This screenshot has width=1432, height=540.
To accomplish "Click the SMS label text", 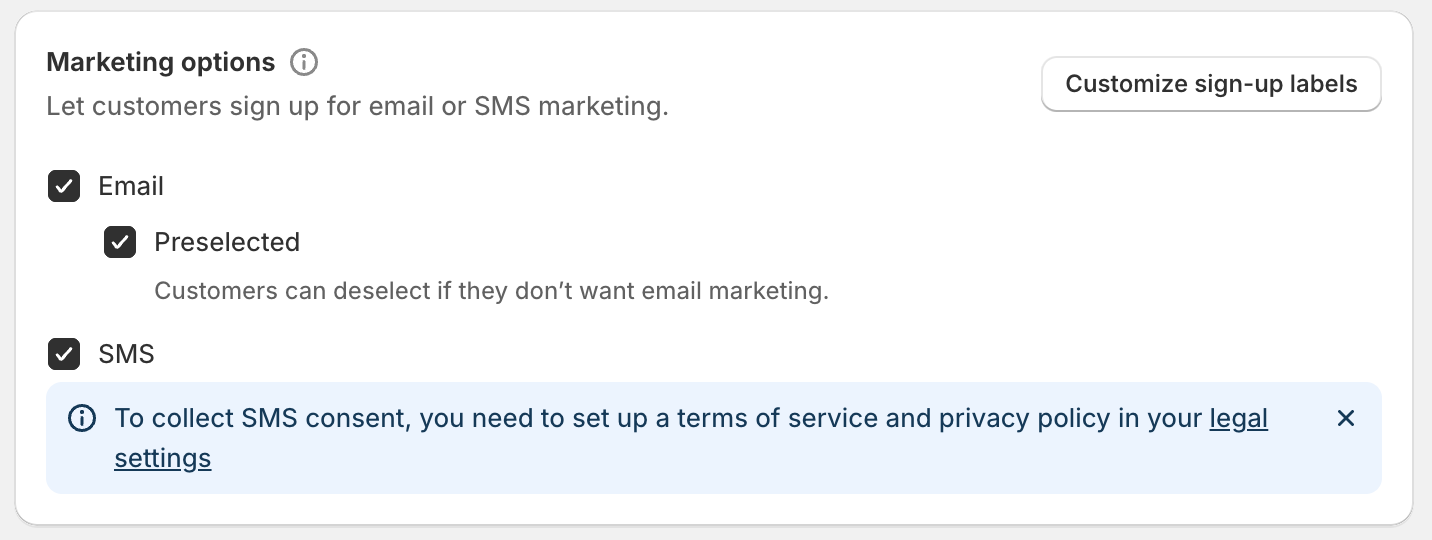I will coord(126,354).
